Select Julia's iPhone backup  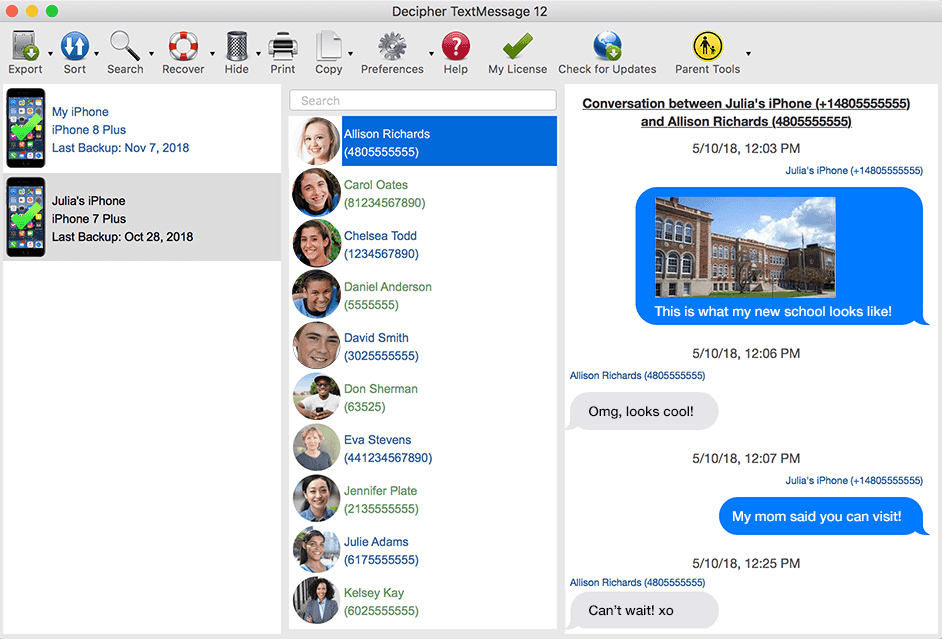pyautogui.click(x=140, y=217)
